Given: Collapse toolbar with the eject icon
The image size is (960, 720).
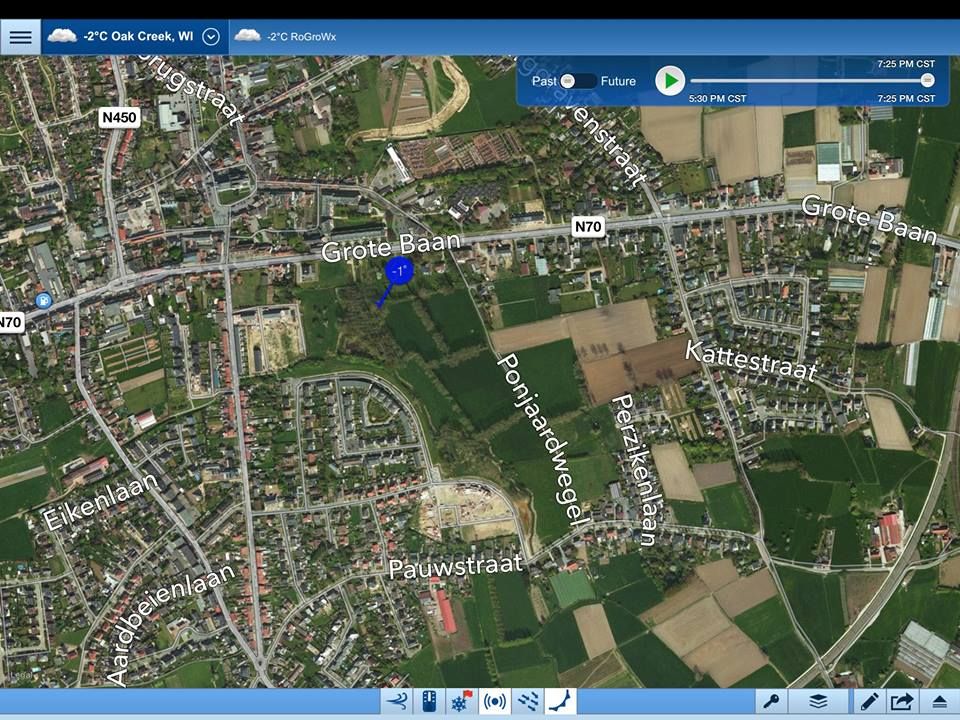Looking at the screenshot, I should (x=940, y=702).
